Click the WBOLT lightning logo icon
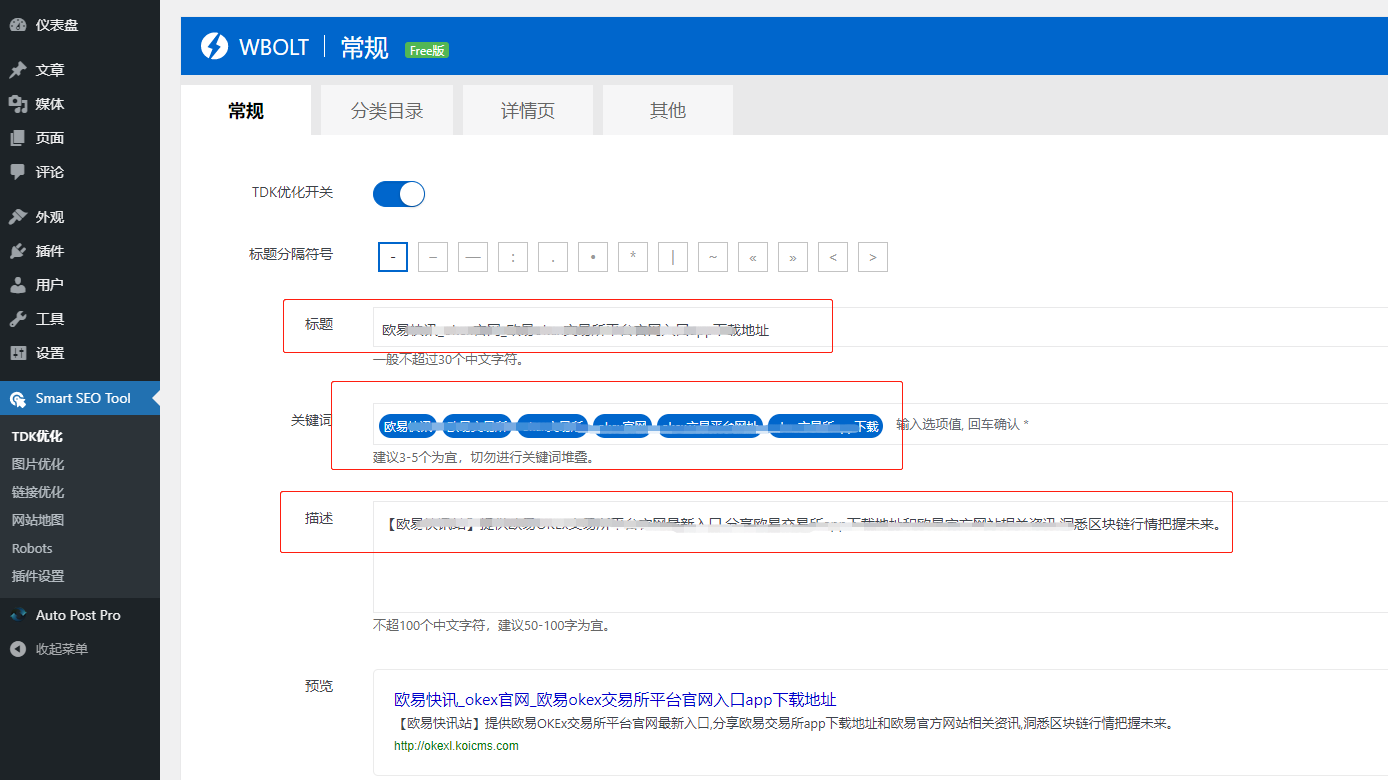The height and width of the screenshot is (780, 1388). point(214,46)
